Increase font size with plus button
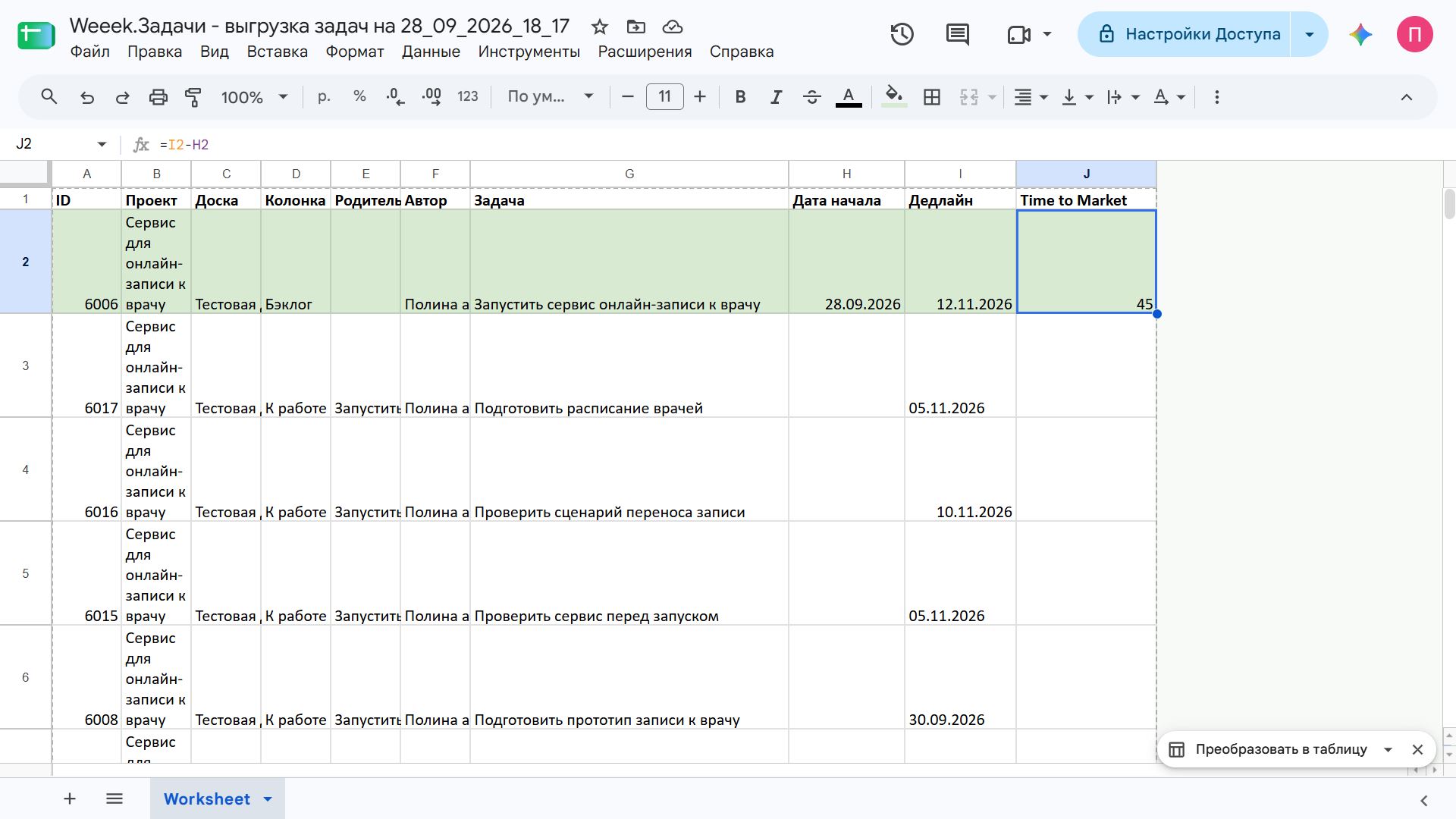Viewport: 1456px width, 819px height. point(700,96)
